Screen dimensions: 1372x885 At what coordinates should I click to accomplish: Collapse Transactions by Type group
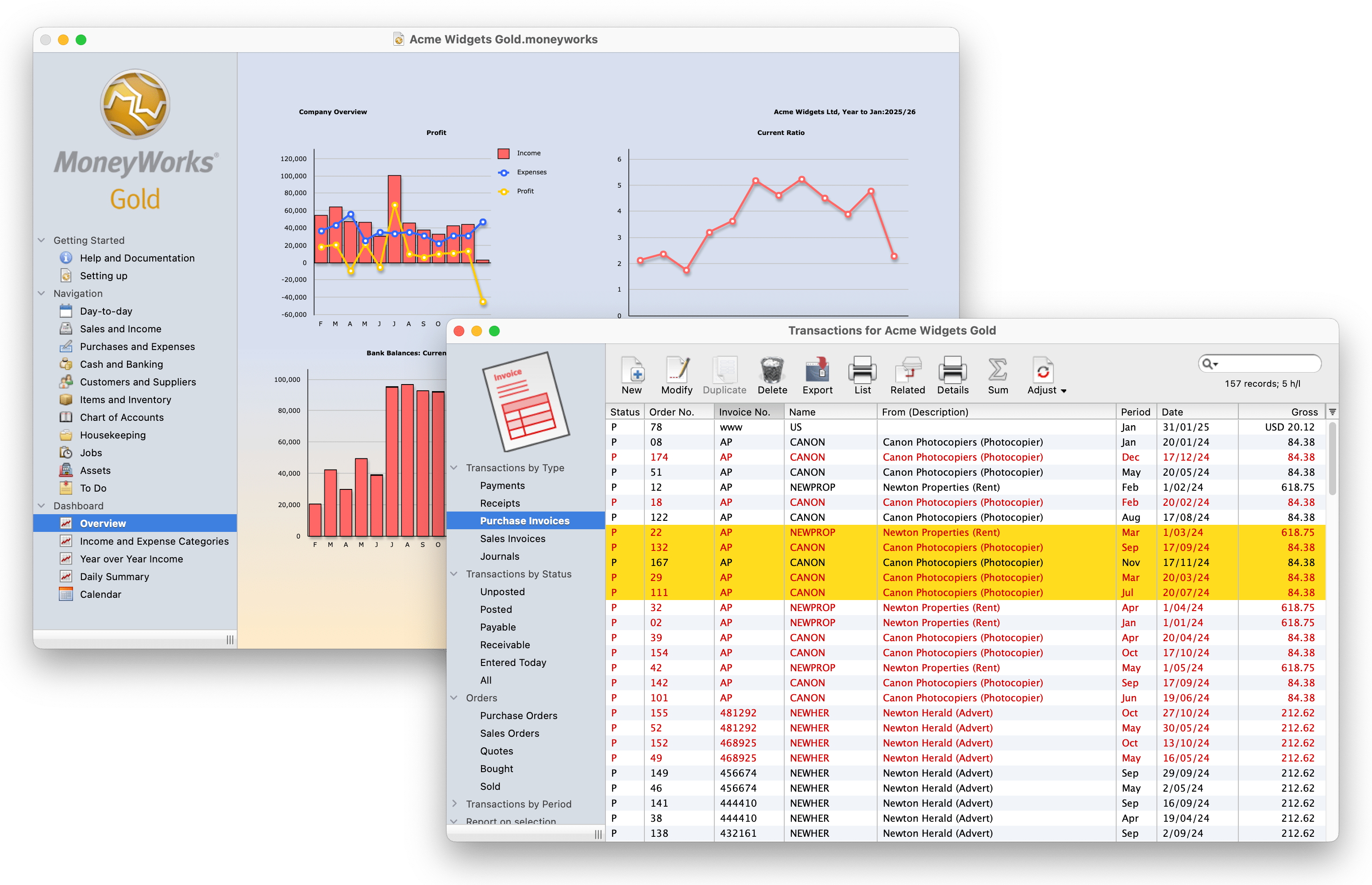pos(454,468)
